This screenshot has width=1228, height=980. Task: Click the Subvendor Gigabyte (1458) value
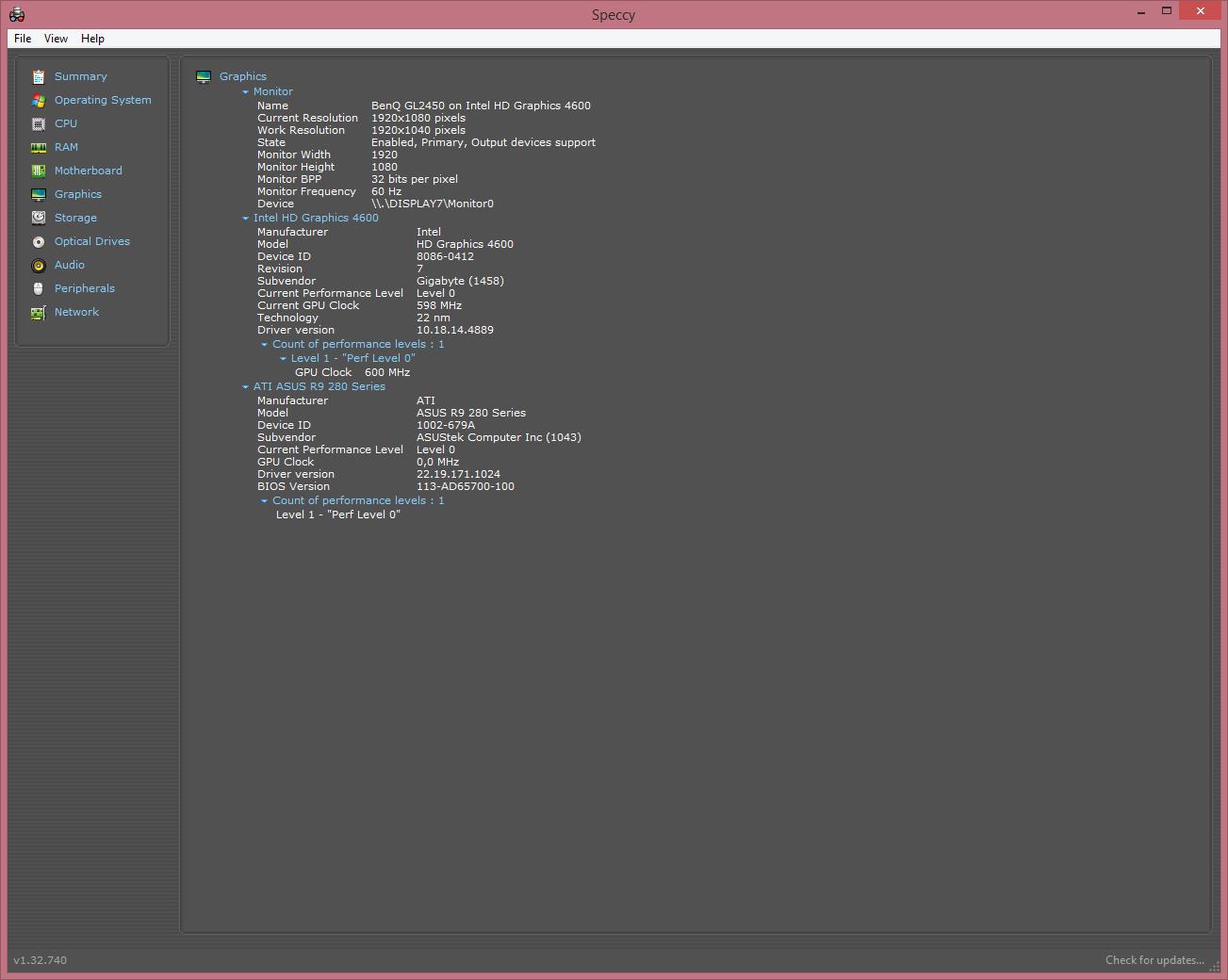coord(460,281)
